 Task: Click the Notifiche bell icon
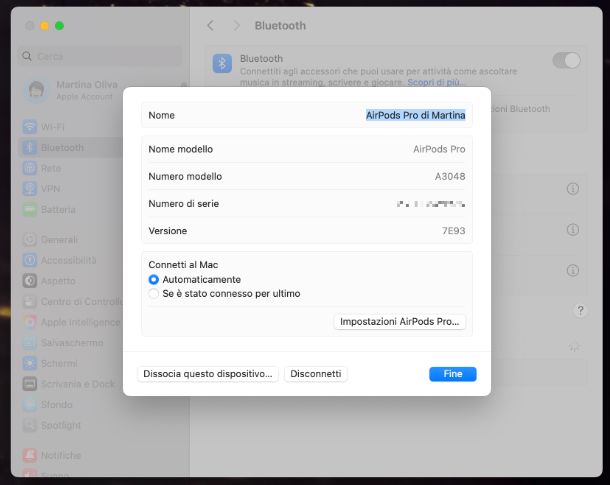click(30, 455)
